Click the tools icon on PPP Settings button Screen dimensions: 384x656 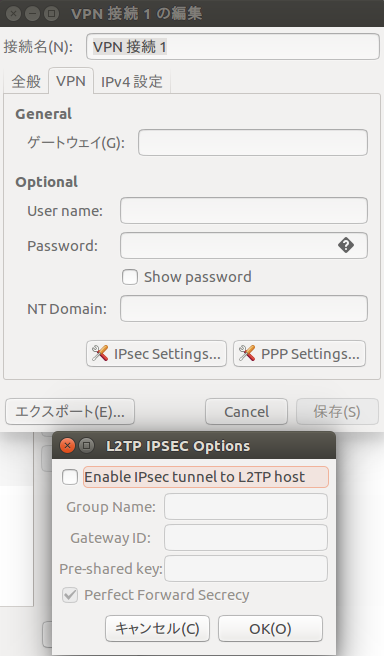(x=247, y=354)
